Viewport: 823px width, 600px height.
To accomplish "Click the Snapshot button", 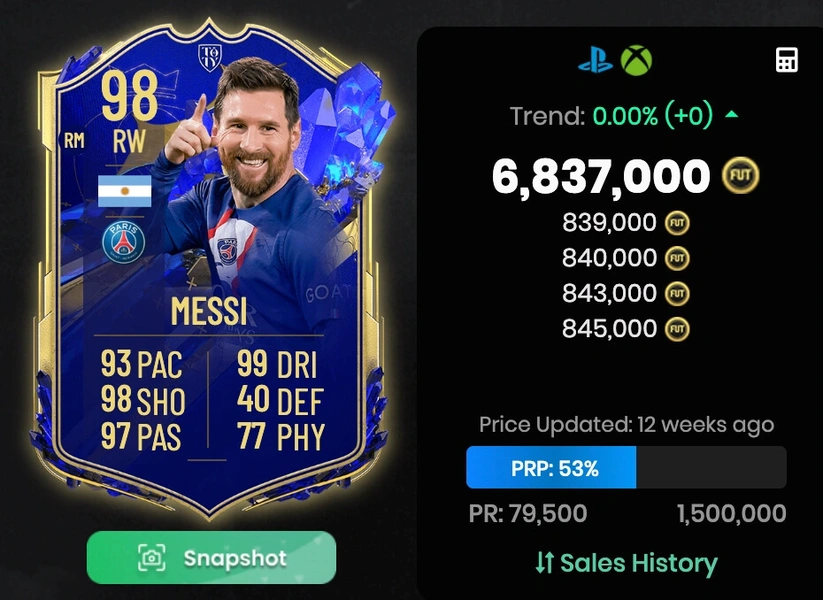I will click(x=211, y=557).
